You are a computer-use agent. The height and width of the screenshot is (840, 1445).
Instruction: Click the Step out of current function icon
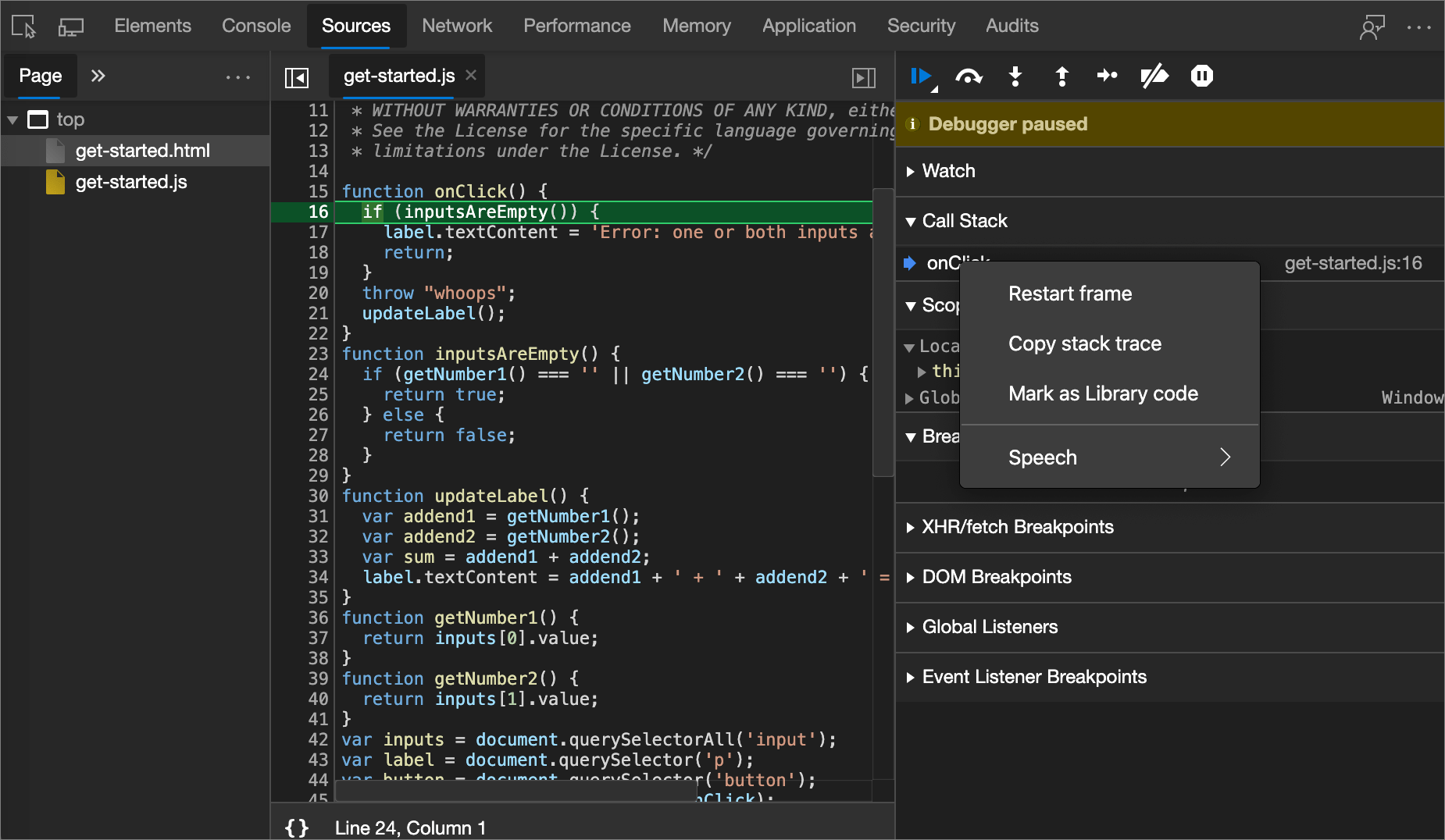[1061, 77]
